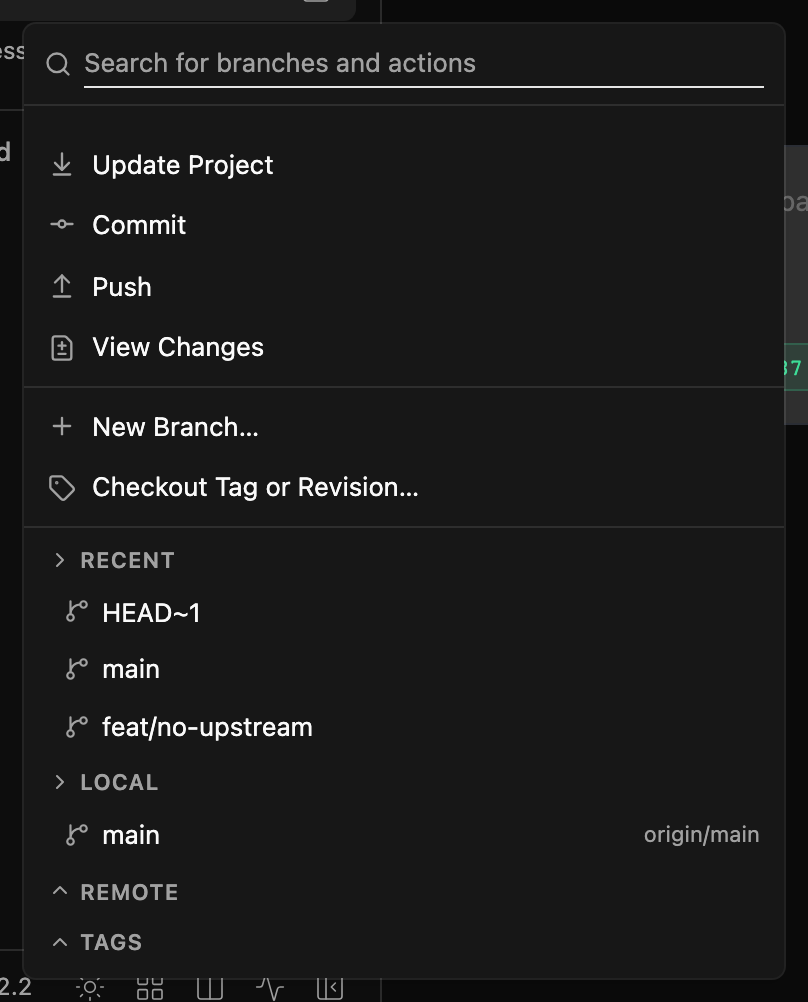Choose Checkout Tag or Revision…
Viewport: 808px width, 1002px height.
404,488
